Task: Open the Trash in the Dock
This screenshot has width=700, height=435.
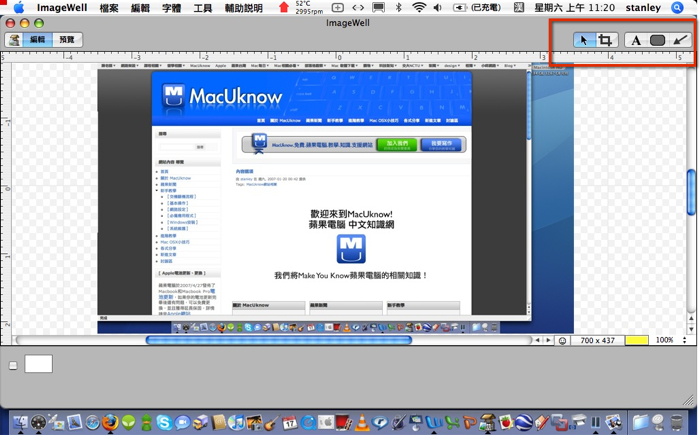Action: click(677, 422)
